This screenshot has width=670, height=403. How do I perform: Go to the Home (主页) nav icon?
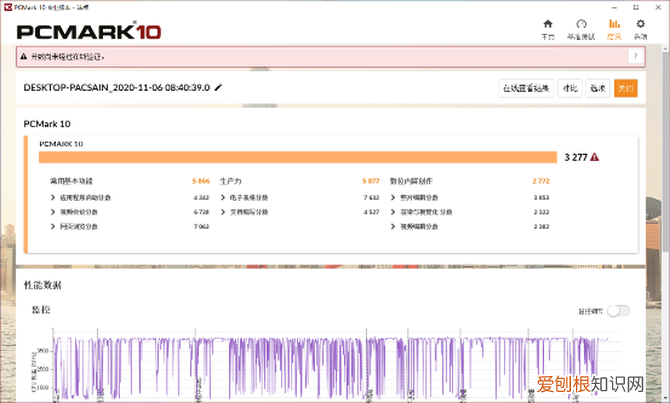tap(547, 27)
